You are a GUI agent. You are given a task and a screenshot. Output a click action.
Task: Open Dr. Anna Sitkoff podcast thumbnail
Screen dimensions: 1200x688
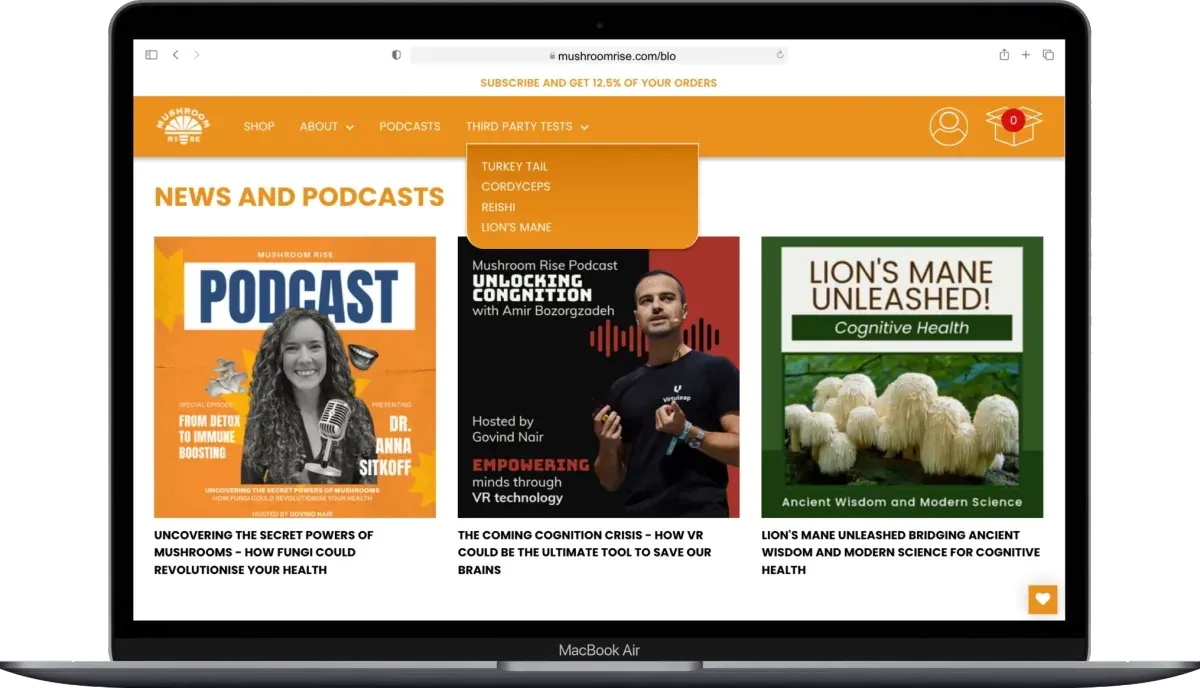coord(295,377)
